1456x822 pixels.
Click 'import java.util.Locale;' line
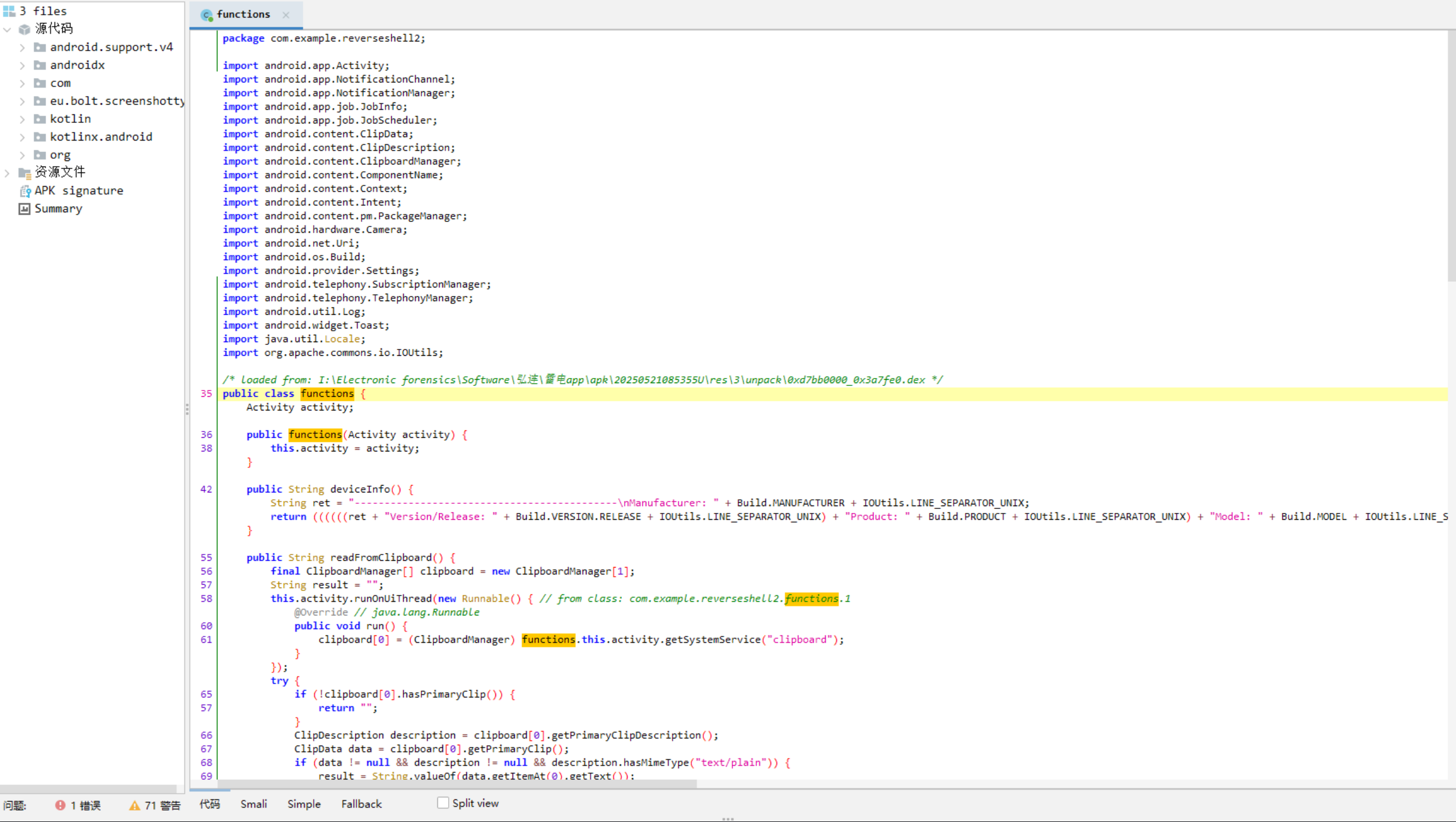tap(294, 339)
